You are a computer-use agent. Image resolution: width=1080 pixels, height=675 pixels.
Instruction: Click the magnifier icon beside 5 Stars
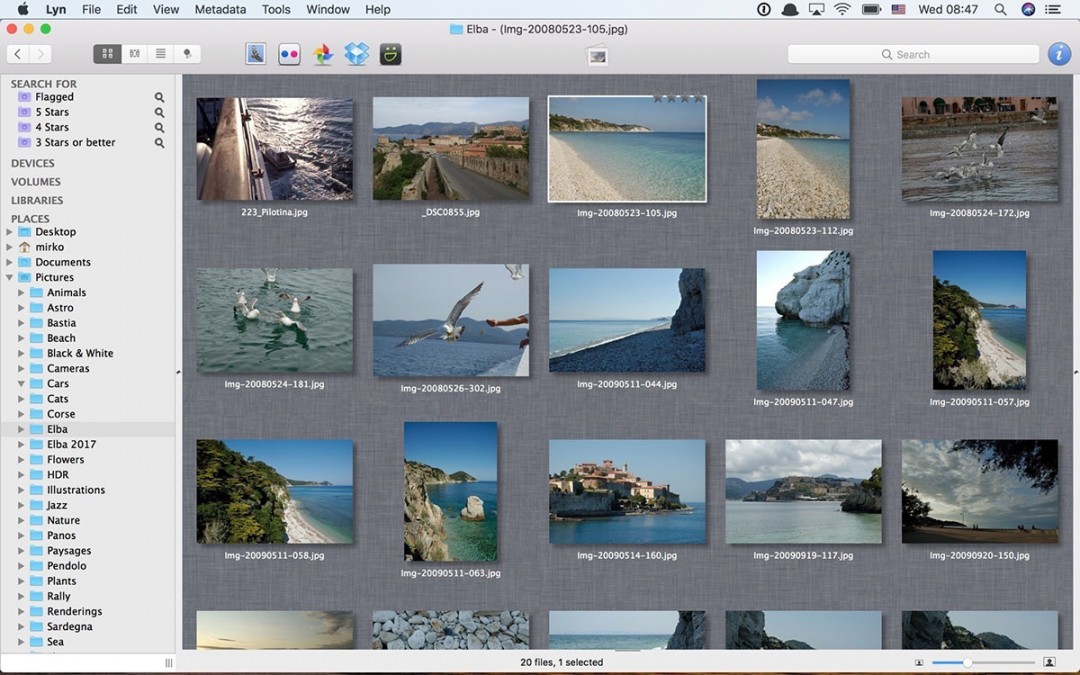(x=159, y=112)
